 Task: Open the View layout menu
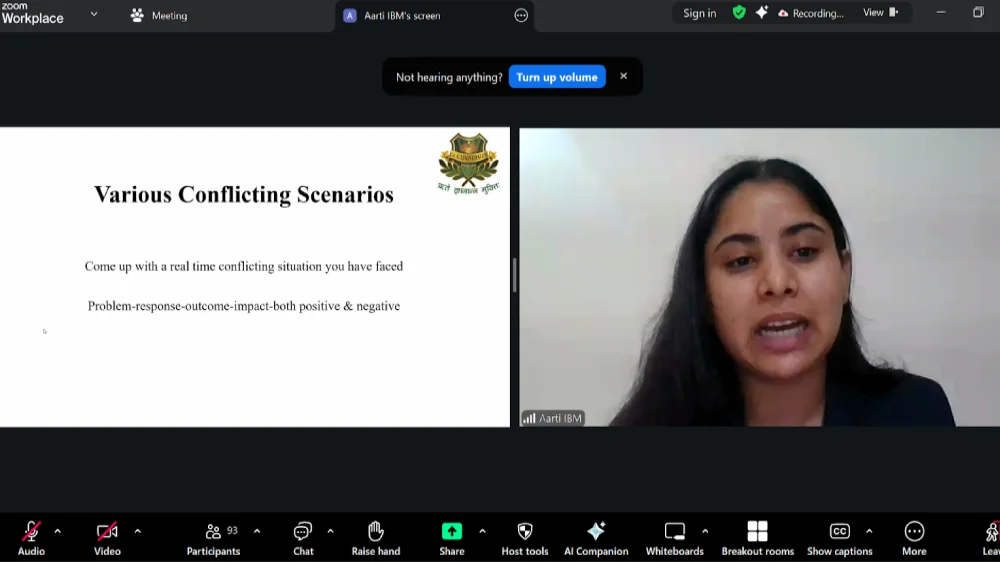coord(880,13)
